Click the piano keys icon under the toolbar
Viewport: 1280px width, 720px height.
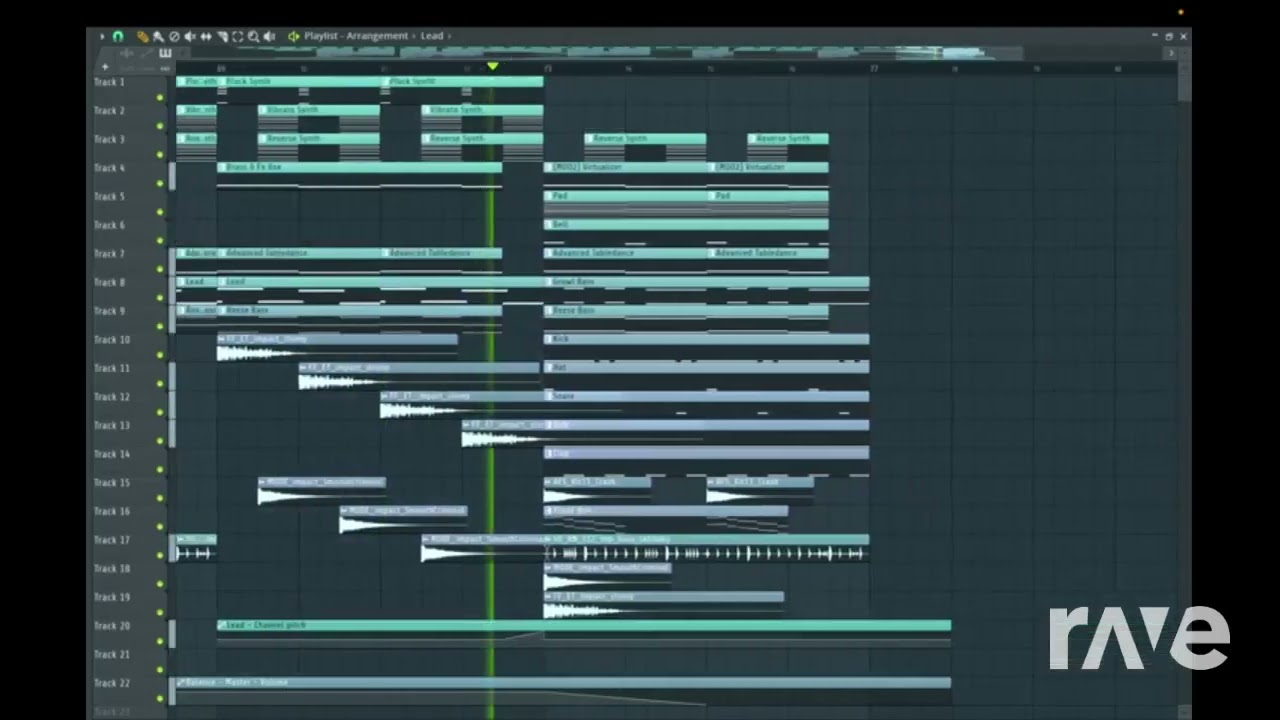point(165,53)
